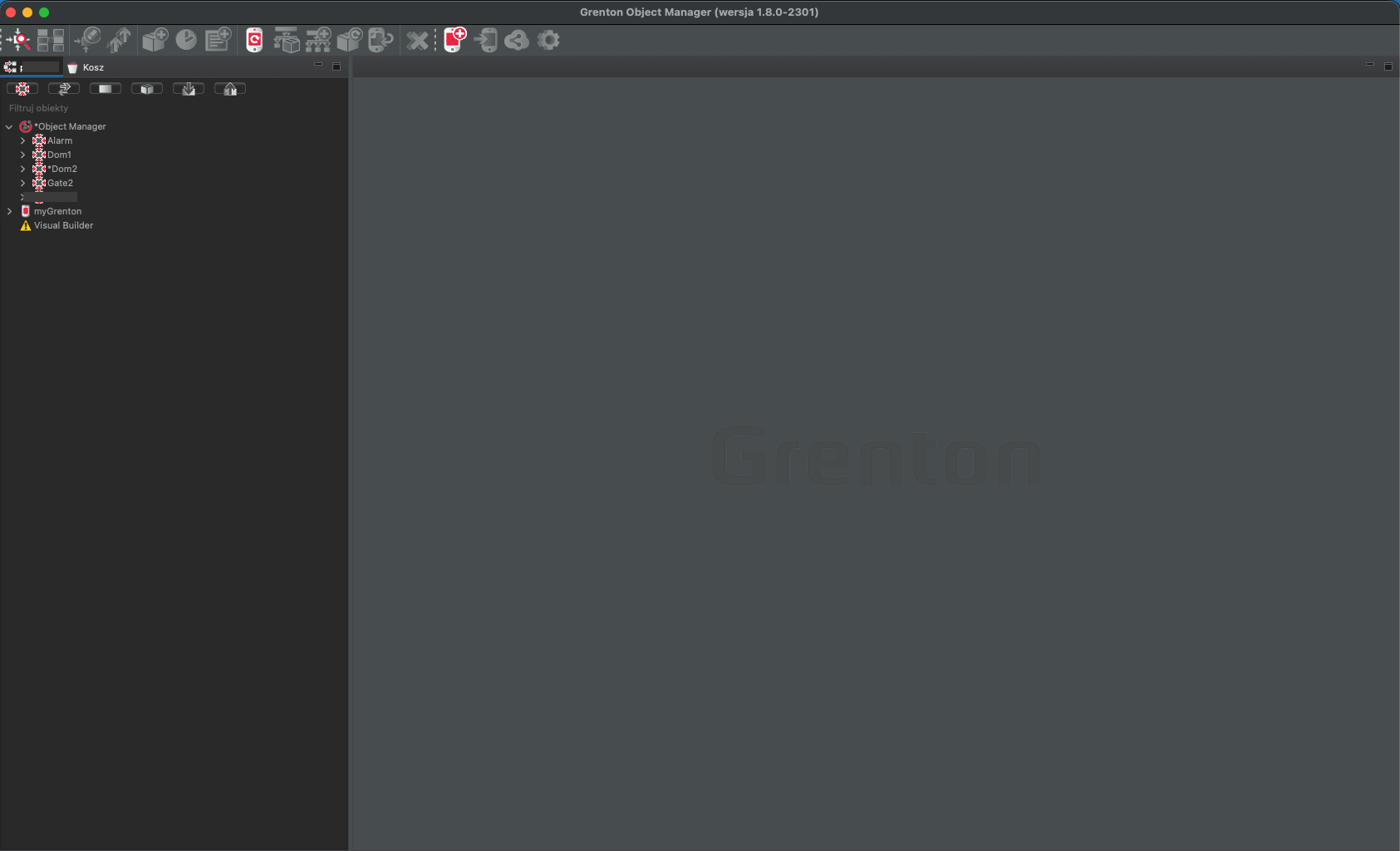The height and width of the screenshot is (851, 1400).
Task: Click the phone sync arrows toolbar icon
Action: coord(381,39)
